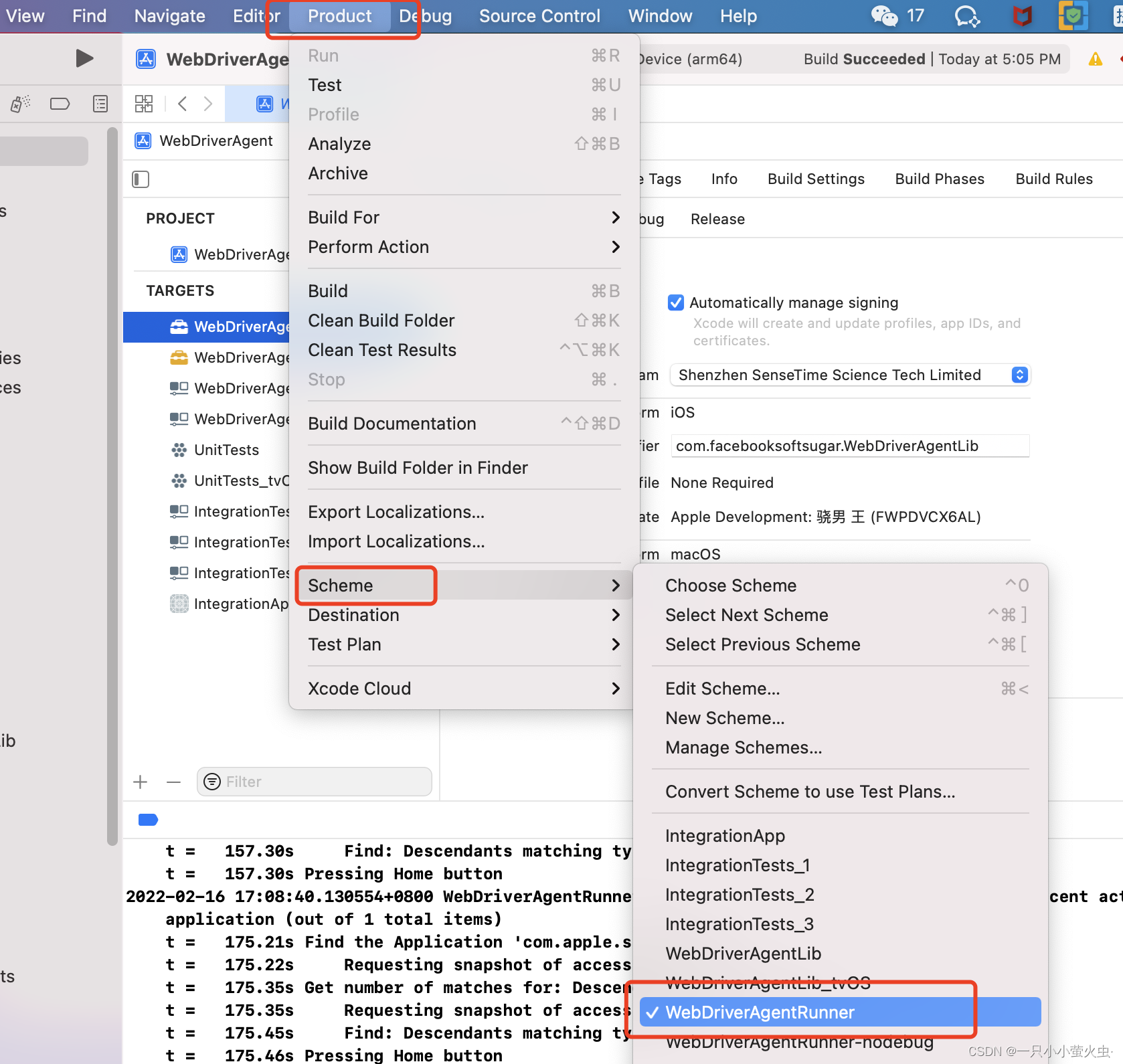The image size is (1123, 1064).
Task: Click the targets Filter input field
Action: (x=315, y=782)
